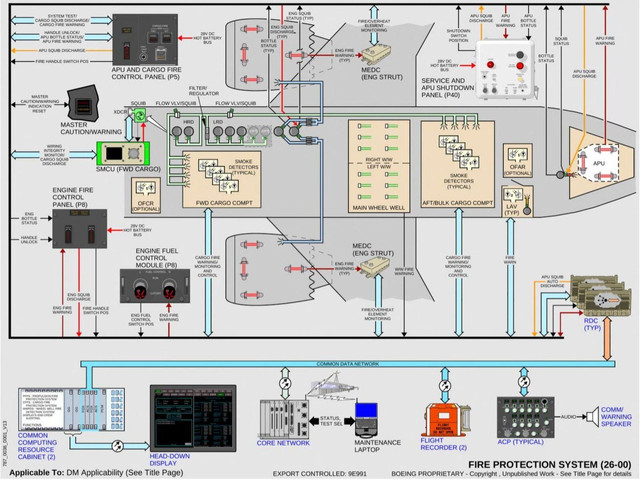
Task: Click the Fire Handle Switch Pos label near P5
Action: pyautogui.click(x=62, y=62)
